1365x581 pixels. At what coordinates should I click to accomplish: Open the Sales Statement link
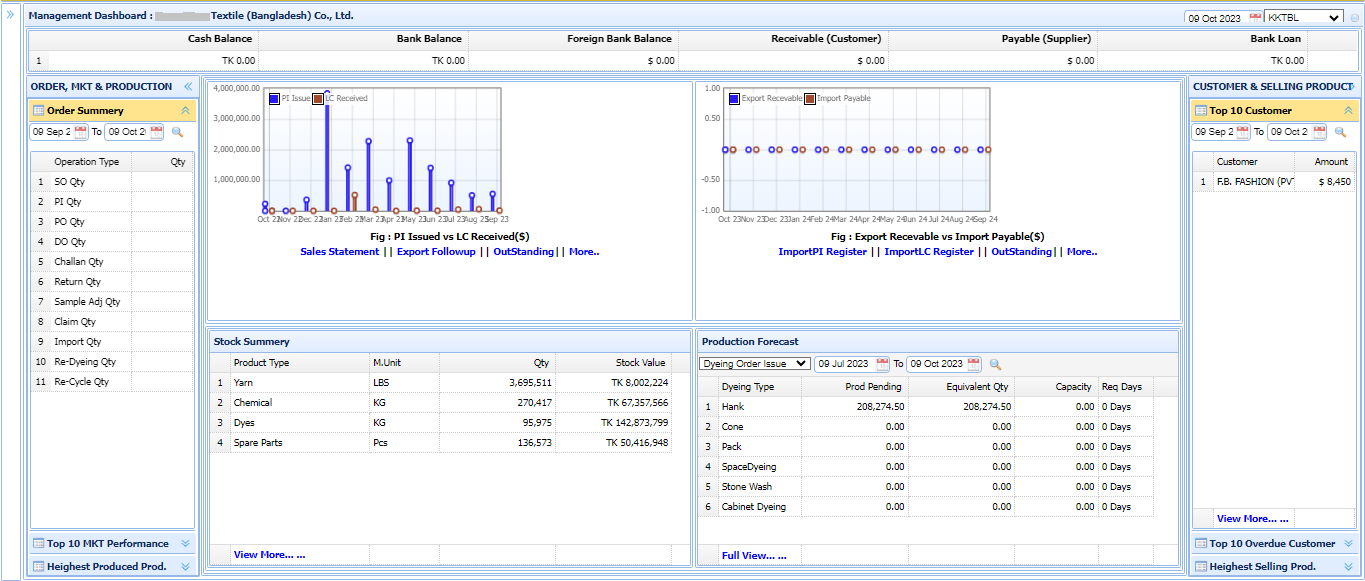click(340, 252)
